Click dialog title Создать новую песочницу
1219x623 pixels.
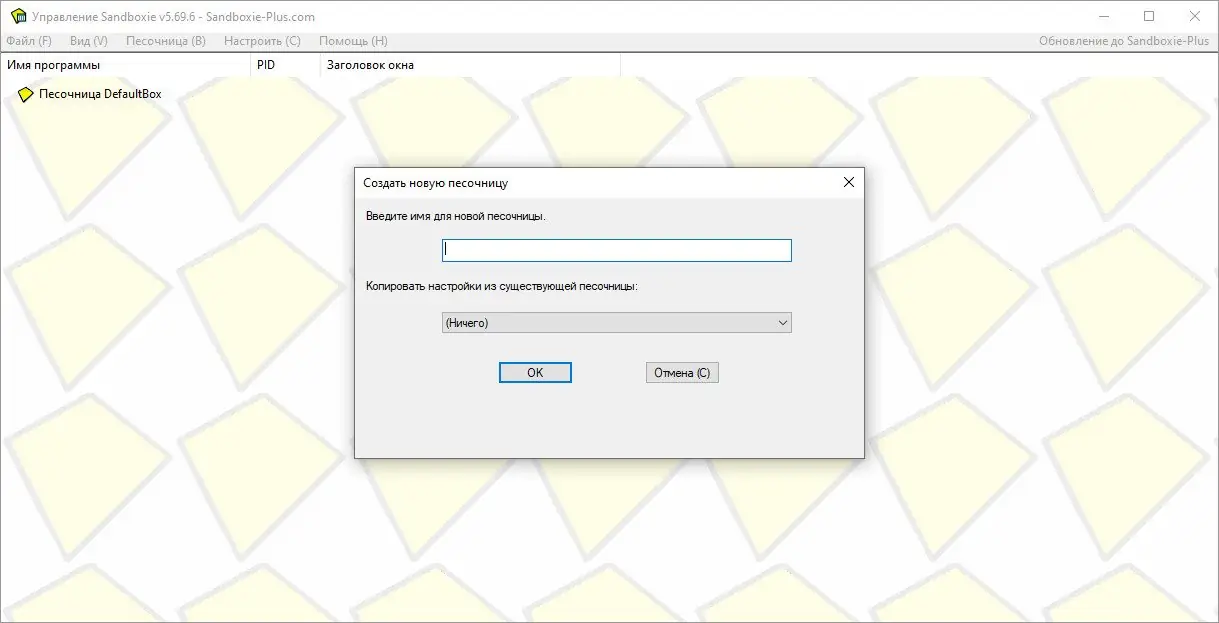[435, 183]
